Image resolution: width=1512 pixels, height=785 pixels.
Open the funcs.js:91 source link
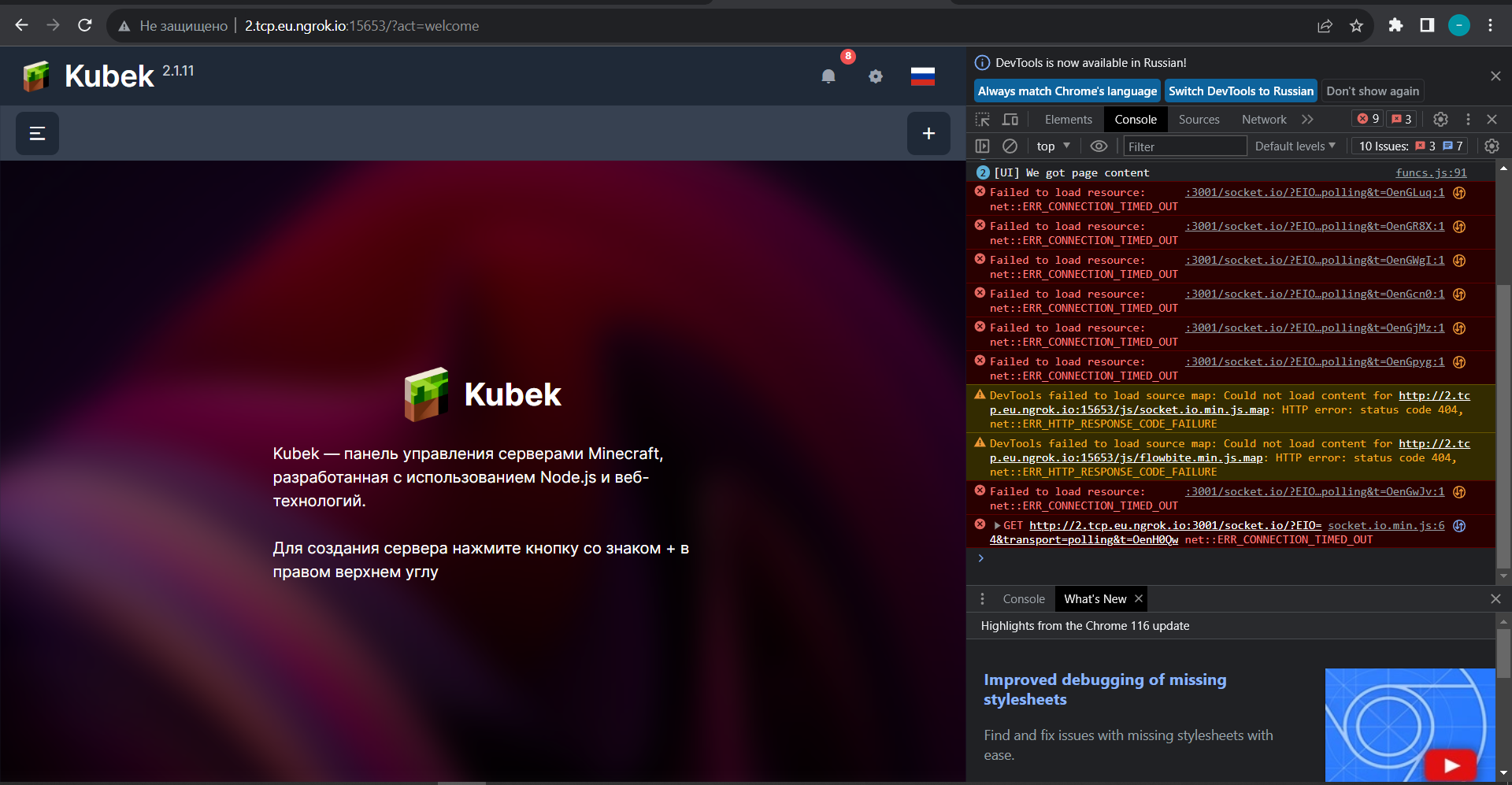[1432, 172]
